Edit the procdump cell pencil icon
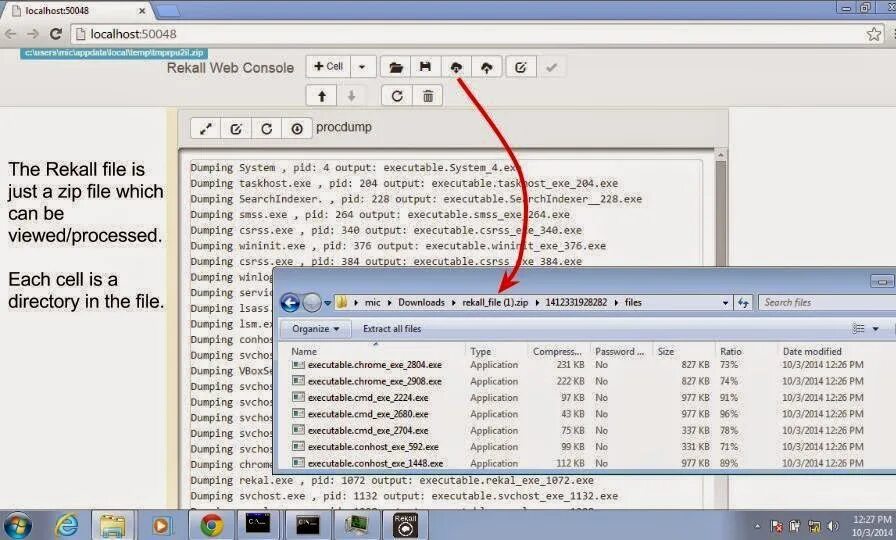Viewport: 896px width, 540px height. 236,128
